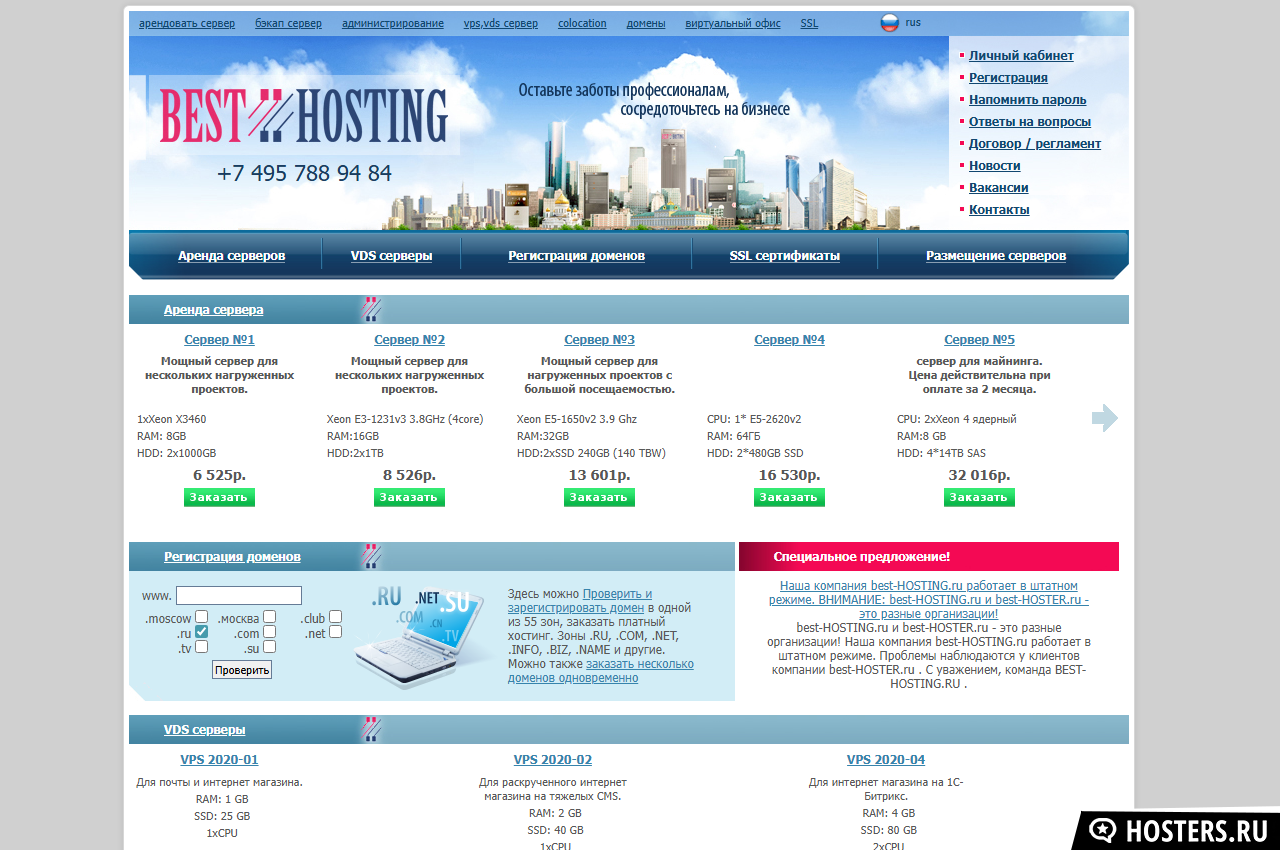This screenshot has height=850, width=1280.
Task: Click the right arrow in server carousel
Action: (x=1104, y=418)
